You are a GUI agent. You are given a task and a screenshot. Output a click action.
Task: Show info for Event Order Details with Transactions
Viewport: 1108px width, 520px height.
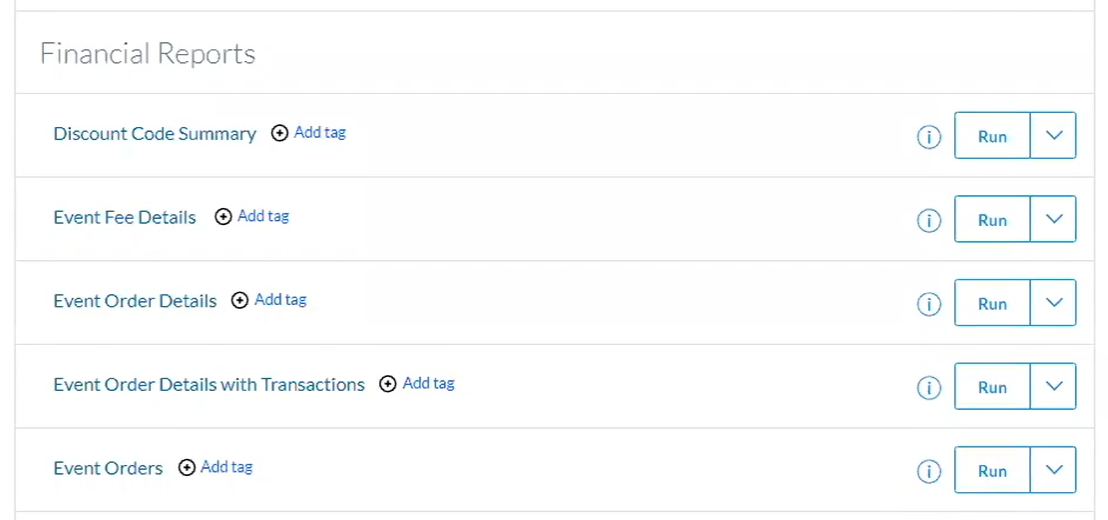tap(929, 387)
